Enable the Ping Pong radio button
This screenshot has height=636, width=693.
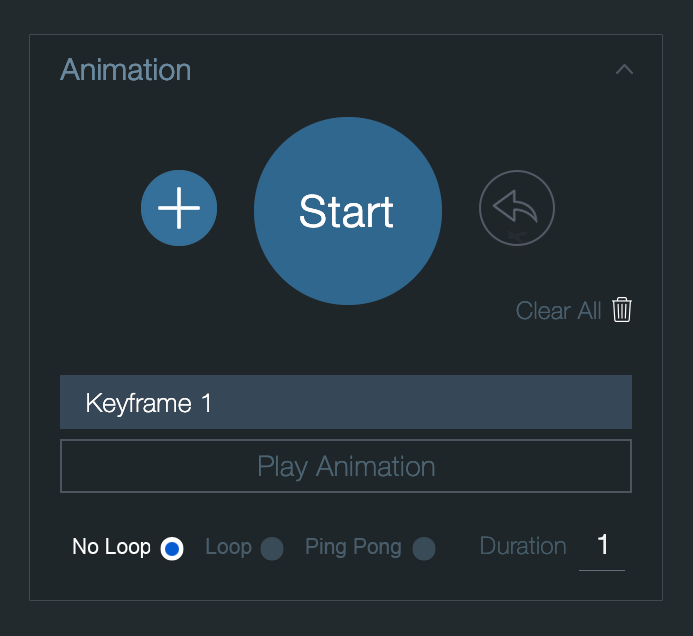(424, 548)
